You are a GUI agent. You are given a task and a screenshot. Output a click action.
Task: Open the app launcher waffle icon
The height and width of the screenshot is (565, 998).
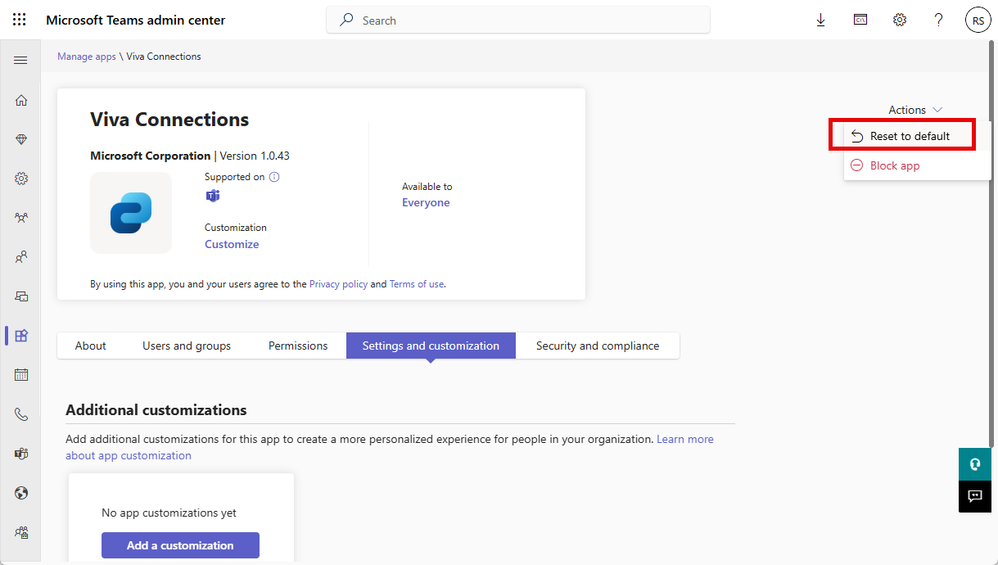tap(20, 20)
